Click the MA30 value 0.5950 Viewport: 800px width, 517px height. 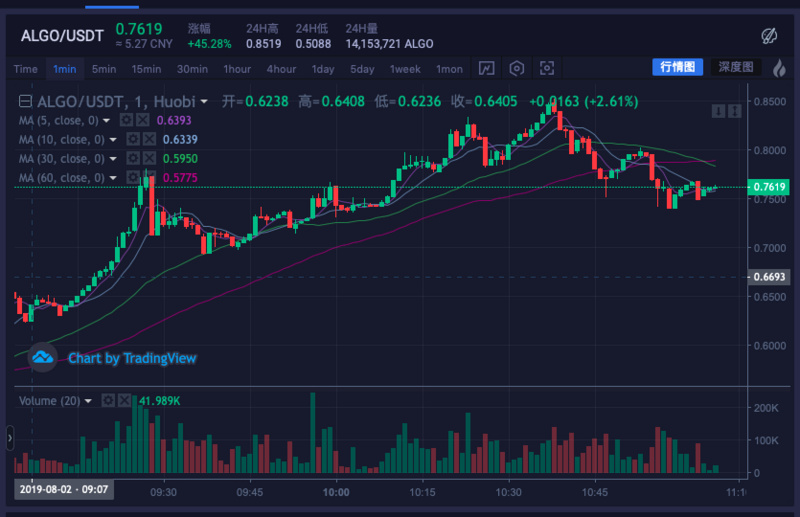point(180,158)
